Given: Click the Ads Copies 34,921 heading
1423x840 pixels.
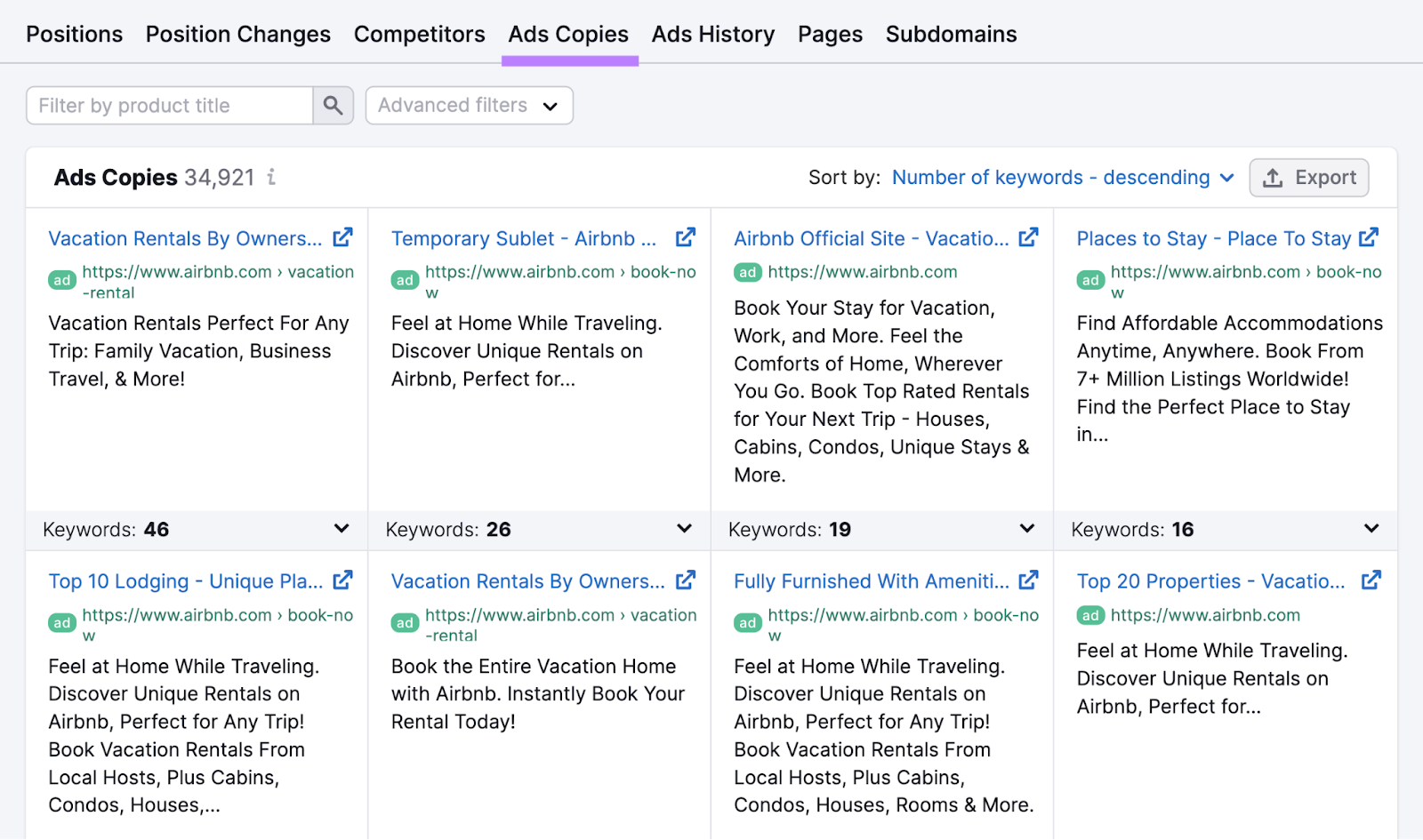Looking at the screenshot, I should tap(155, 178).
